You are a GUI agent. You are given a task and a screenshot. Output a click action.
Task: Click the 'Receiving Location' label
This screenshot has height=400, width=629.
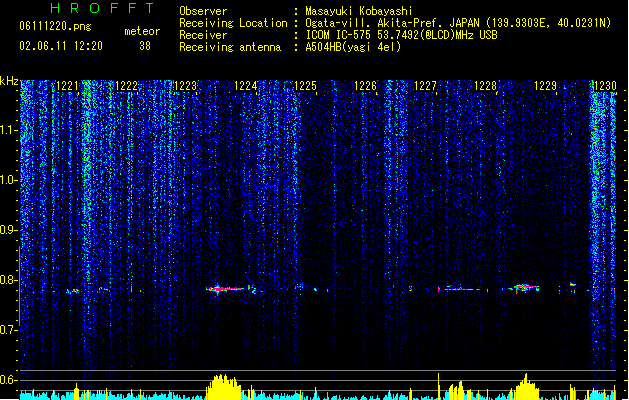click(x=233, y=23)
